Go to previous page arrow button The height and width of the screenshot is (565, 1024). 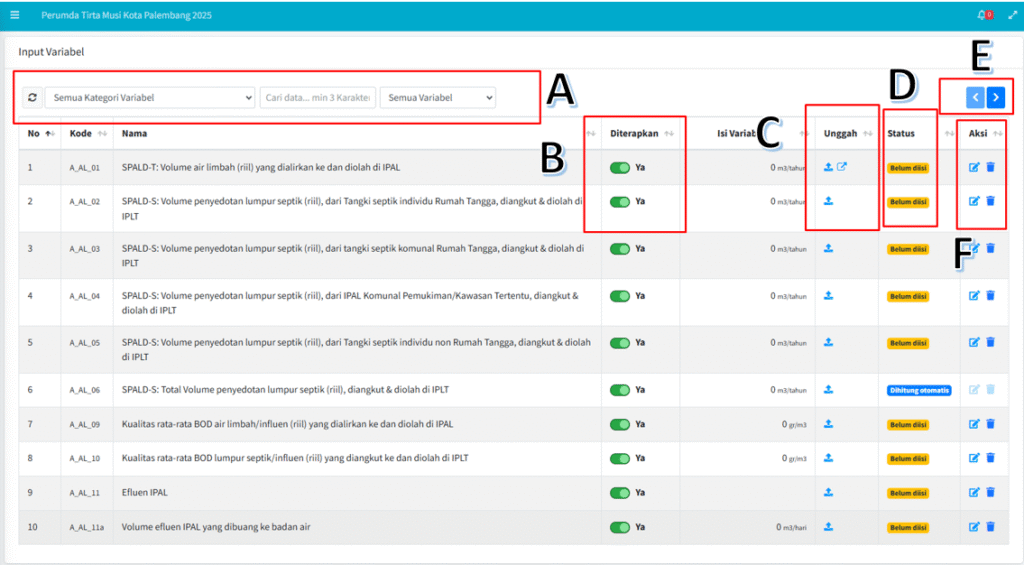[975, 97]
